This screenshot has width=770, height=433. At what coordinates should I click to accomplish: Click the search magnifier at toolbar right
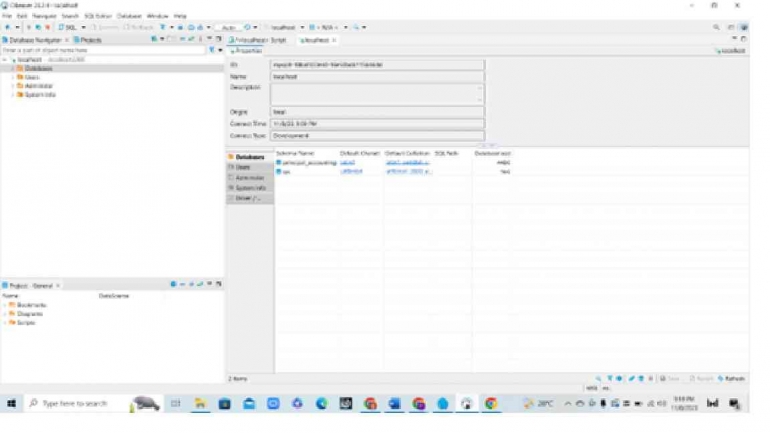tap(716, 27)
